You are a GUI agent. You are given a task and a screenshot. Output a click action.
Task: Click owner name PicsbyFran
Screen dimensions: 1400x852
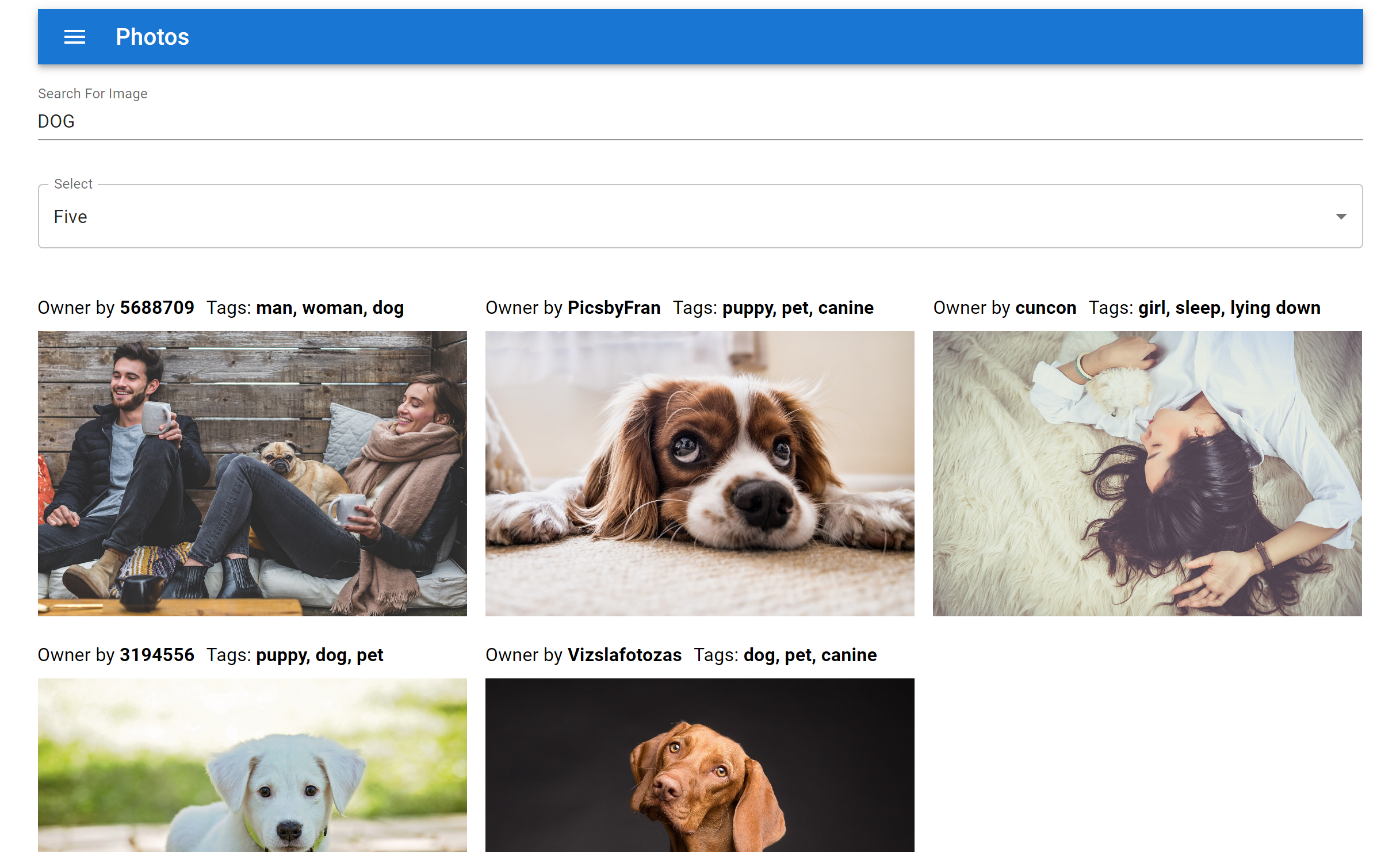tap(614, 308)
